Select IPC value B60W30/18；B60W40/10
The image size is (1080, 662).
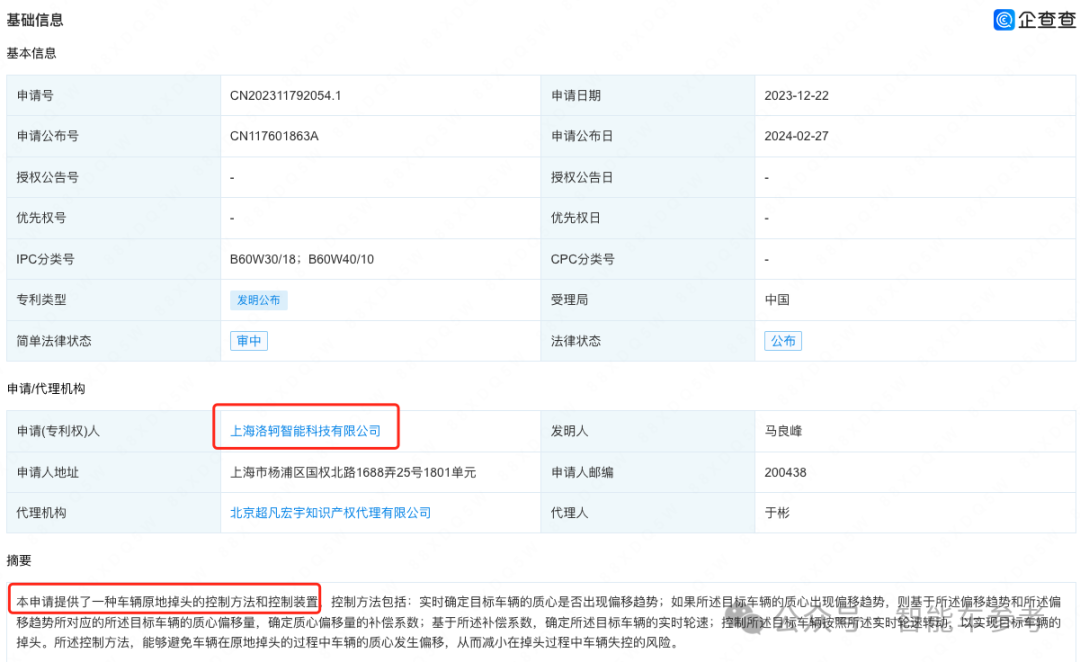[x=302, y=259]
